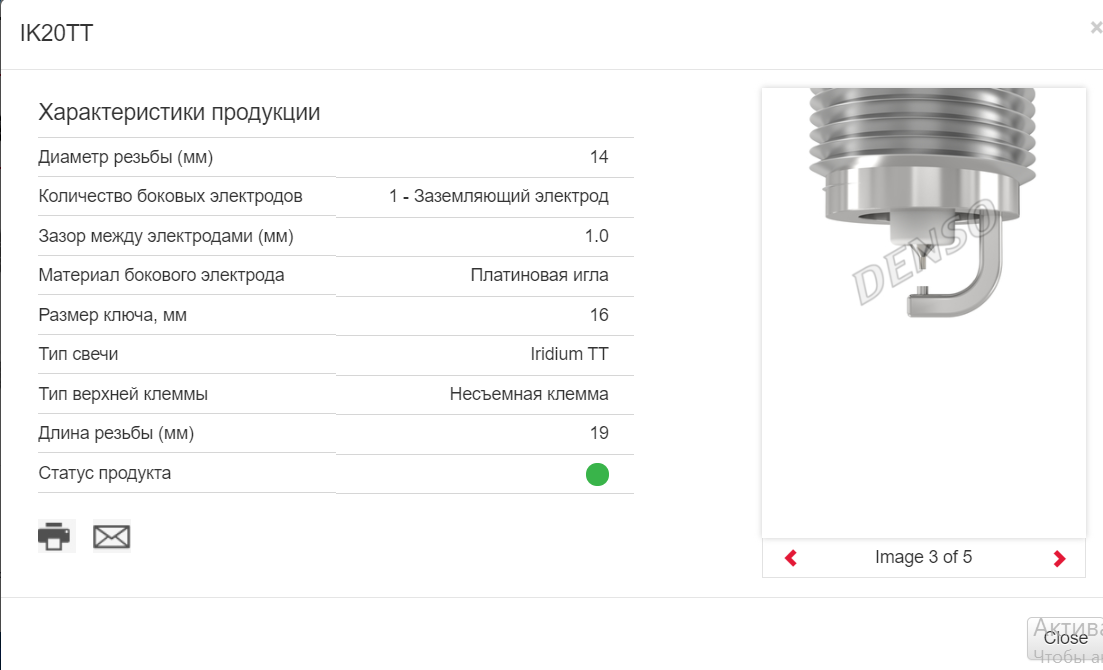1103x670 pixels.
Task: Click the Close button at the bottom
Action: click(1065, 638)
